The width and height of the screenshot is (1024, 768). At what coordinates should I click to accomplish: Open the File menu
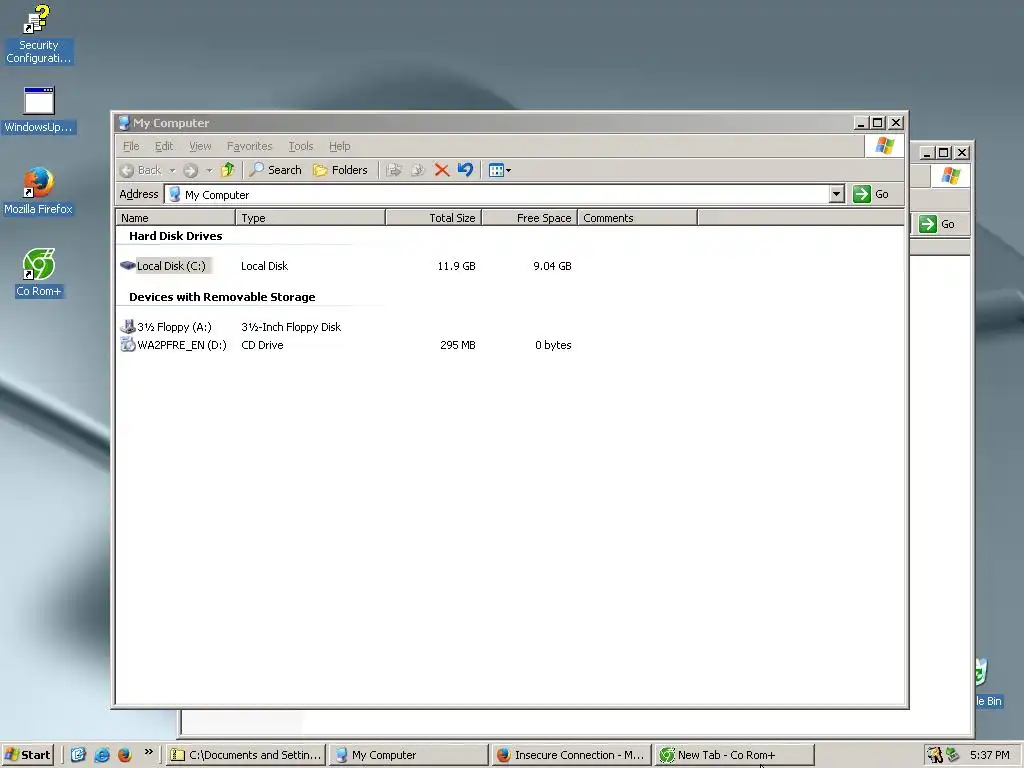(131, 146)
